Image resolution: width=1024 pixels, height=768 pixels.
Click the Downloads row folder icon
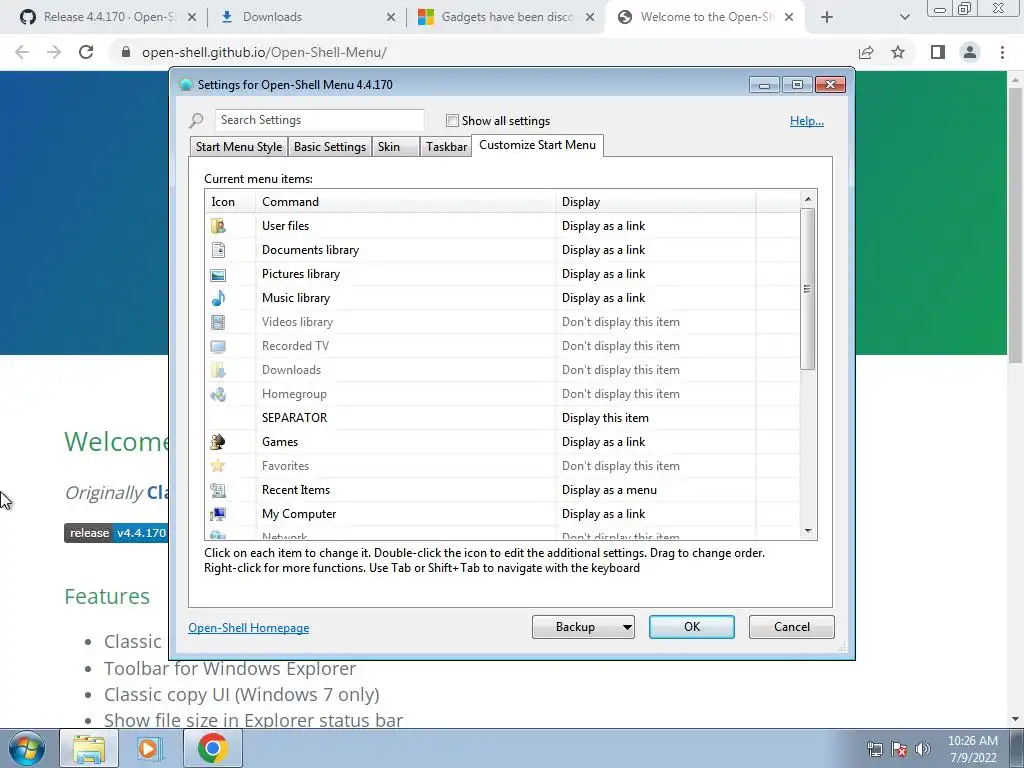pyautogui.click(x=218, y=370)
